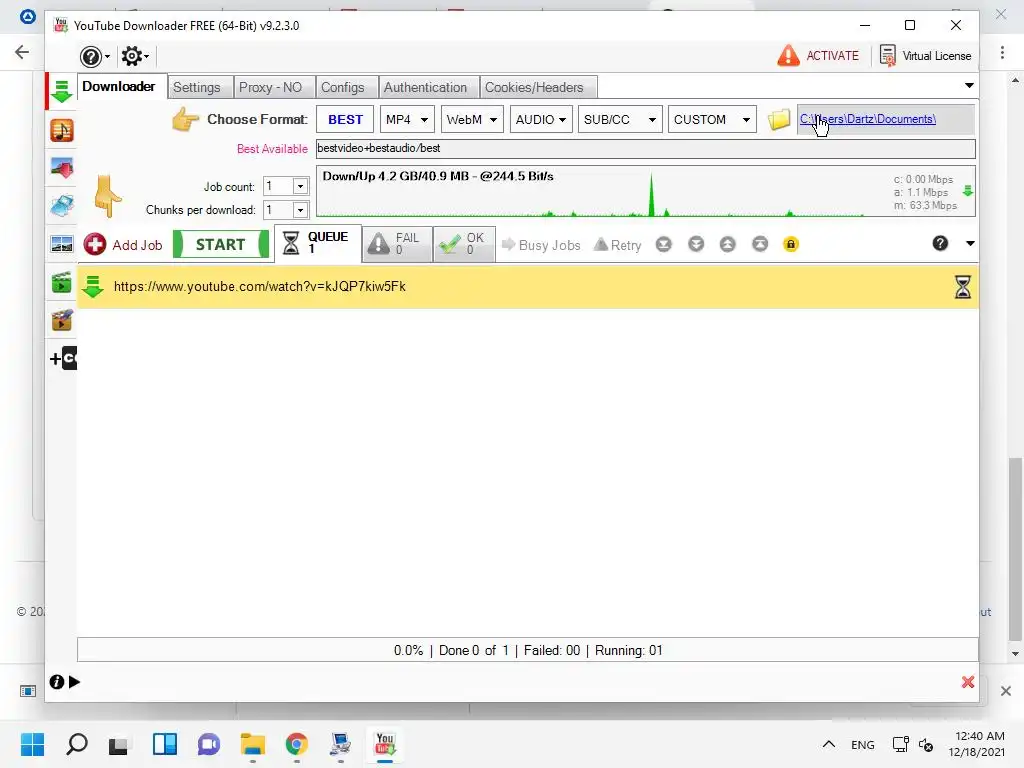The width and height of the screenshot is (1024, 768).
Task: Open the green clapperboard video sidebar tool
Action: coord(62,283)
